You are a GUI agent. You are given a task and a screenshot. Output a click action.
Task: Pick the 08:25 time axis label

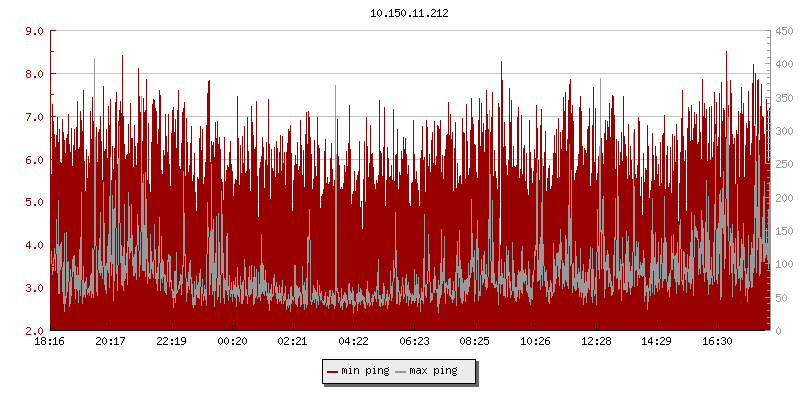click(x=474, y=342)
